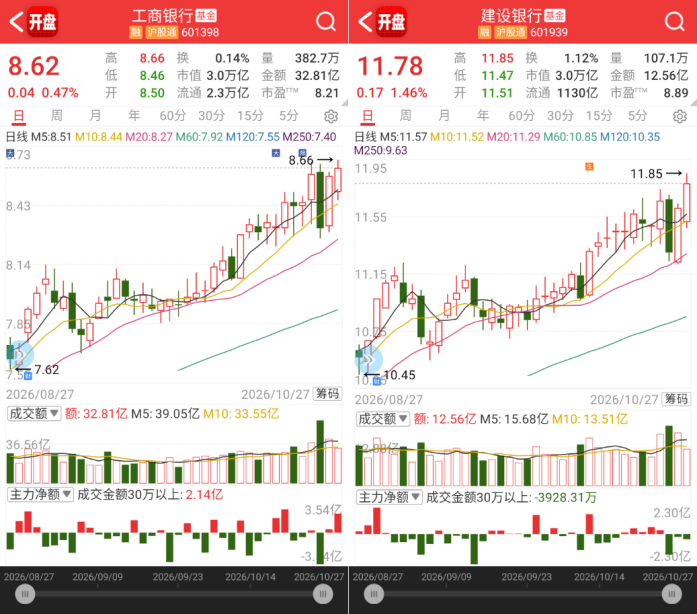Tap M20:8.27 label in 工商银行 panel
Screen dimensions: 697x614
(x=149, y=136)
